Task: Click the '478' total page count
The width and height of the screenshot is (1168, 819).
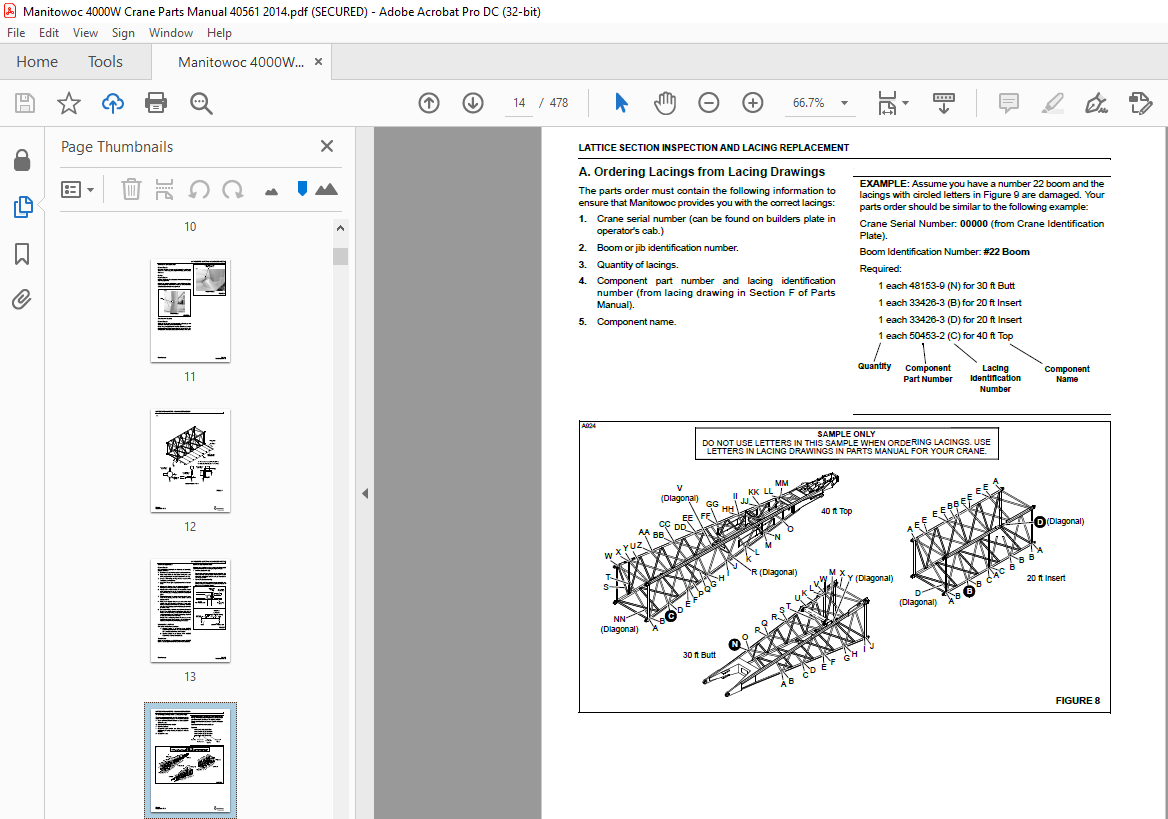Action: coord(559,103)
